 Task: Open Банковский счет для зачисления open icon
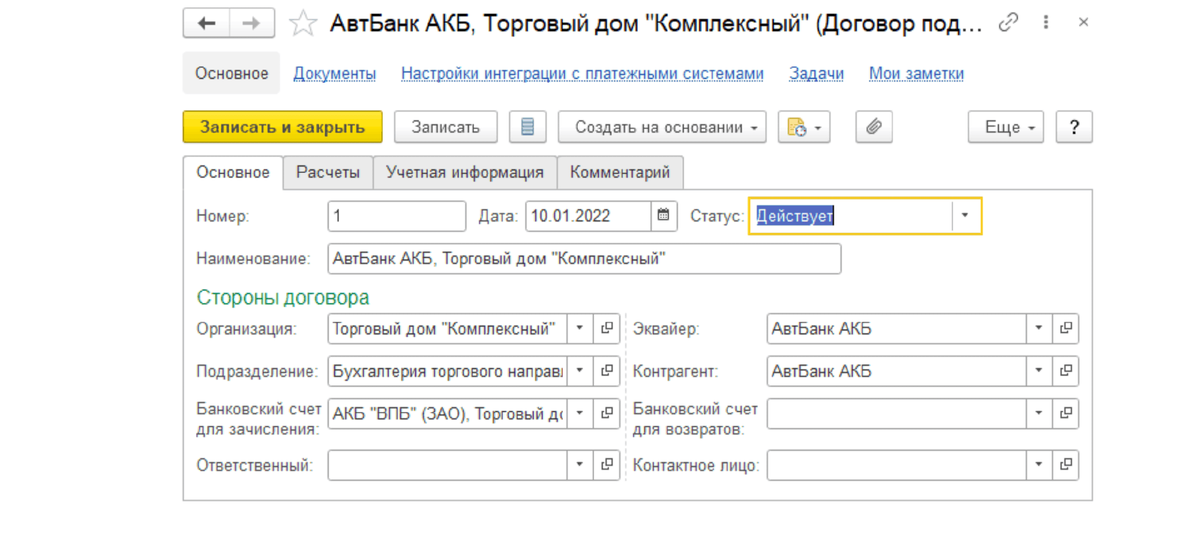coord(606,413)
